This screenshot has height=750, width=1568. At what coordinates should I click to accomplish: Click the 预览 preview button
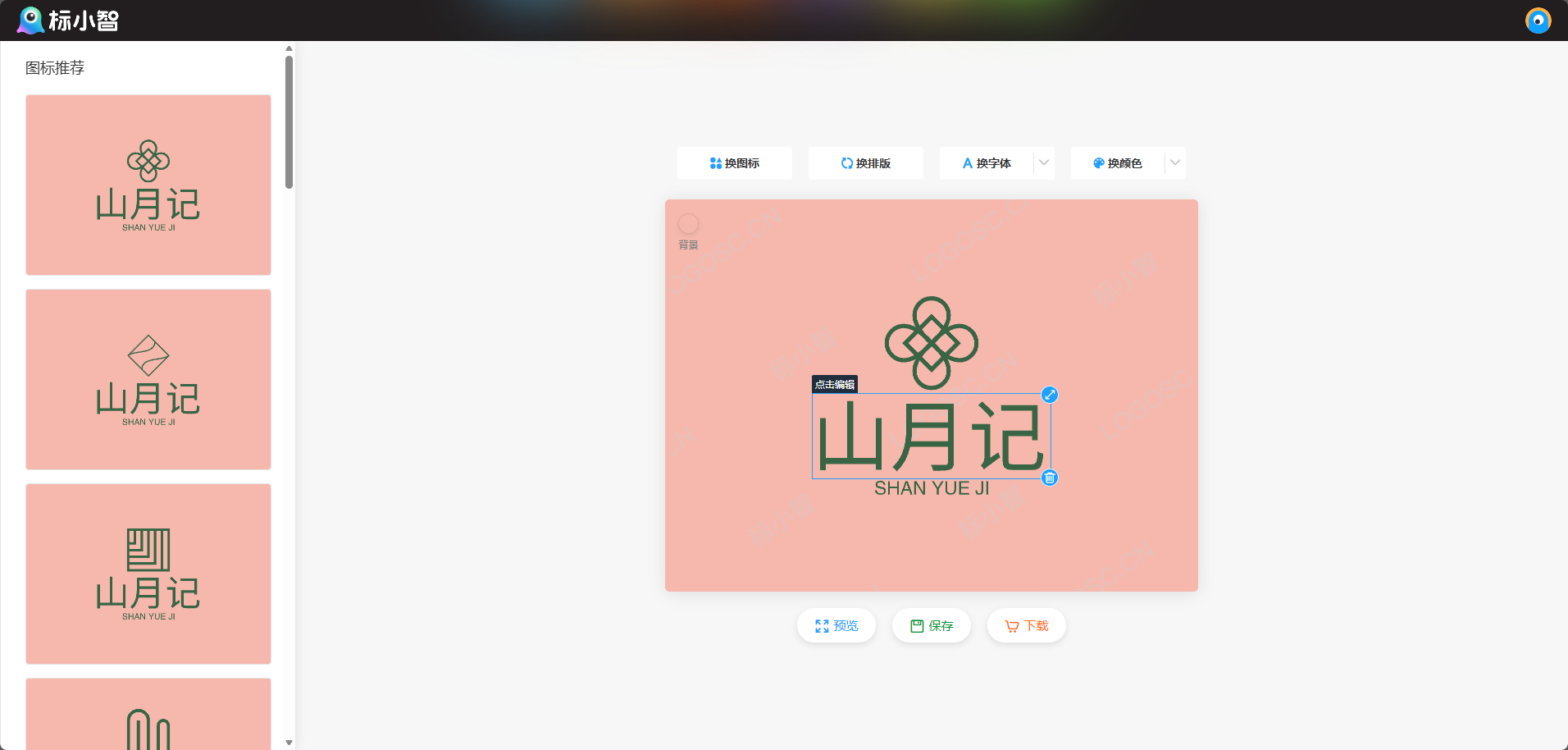[836, 625]
